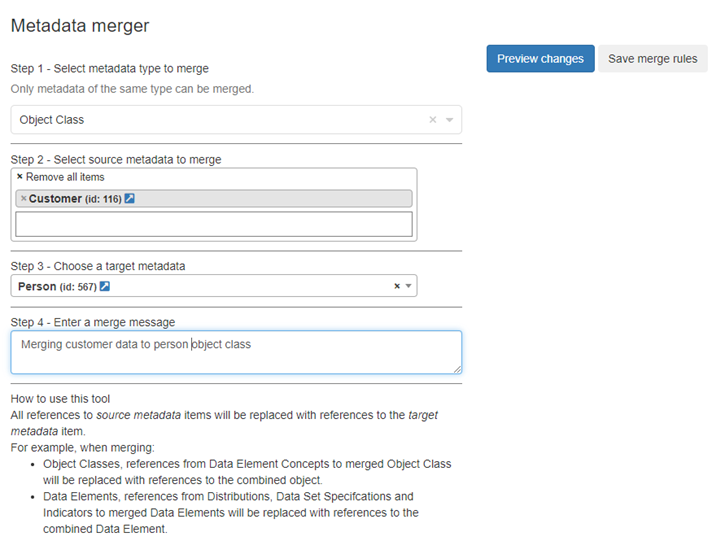712x541 pixels.
Task: Open the Object Class metadata type selector
Action: click(220, 120)
